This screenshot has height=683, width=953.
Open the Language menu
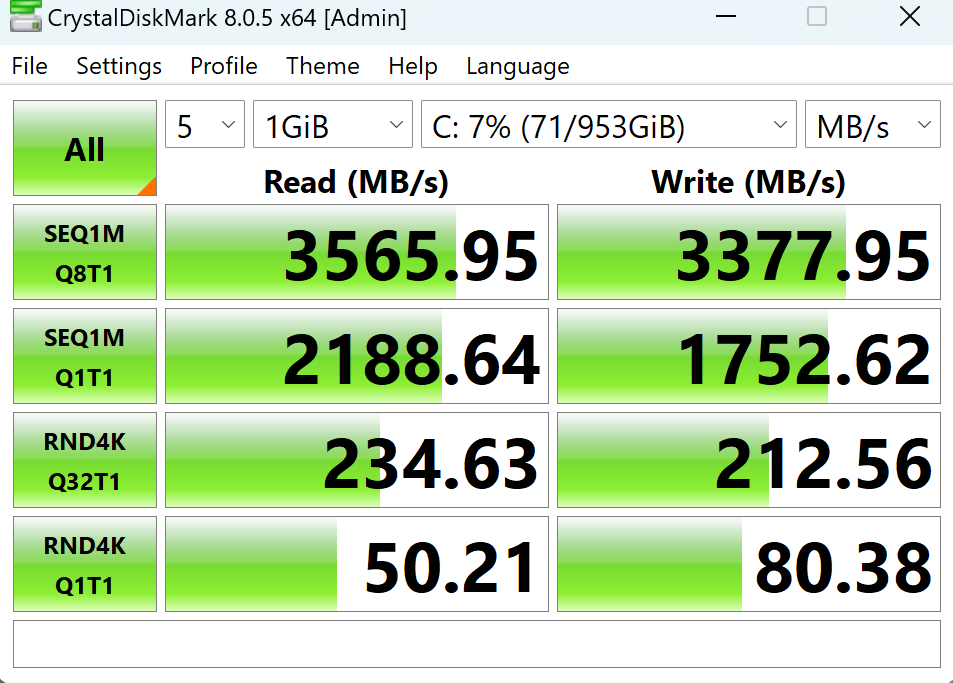pyautogui.click(x=518, y=66)
